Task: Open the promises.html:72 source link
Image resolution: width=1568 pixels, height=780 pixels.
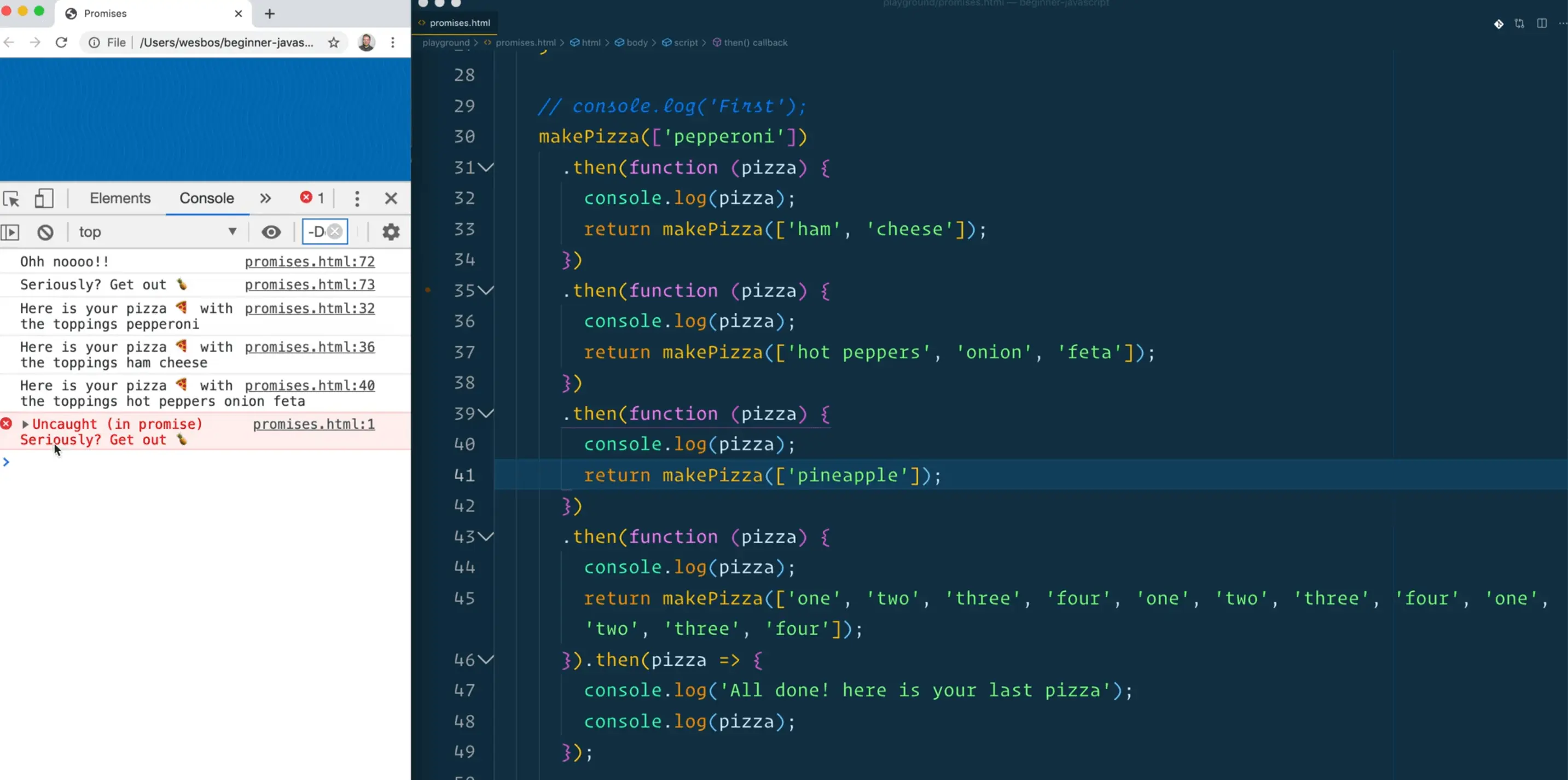Action: tap(309, 261)
